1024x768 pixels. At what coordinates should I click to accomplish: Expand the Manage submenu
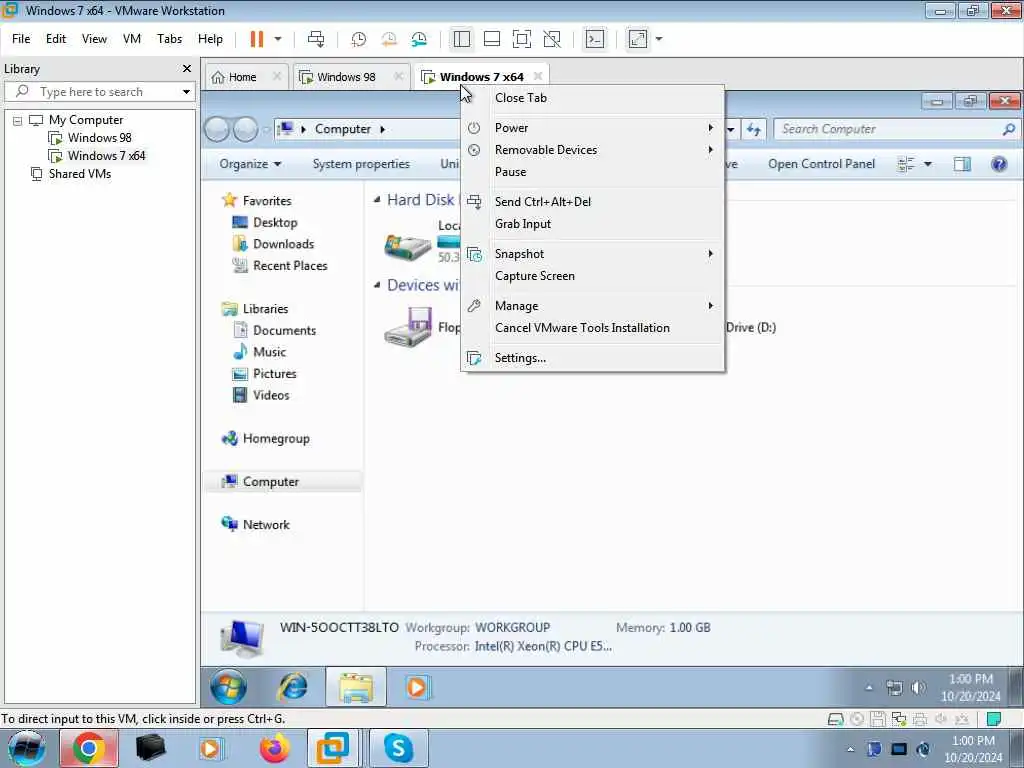(592, 306)
